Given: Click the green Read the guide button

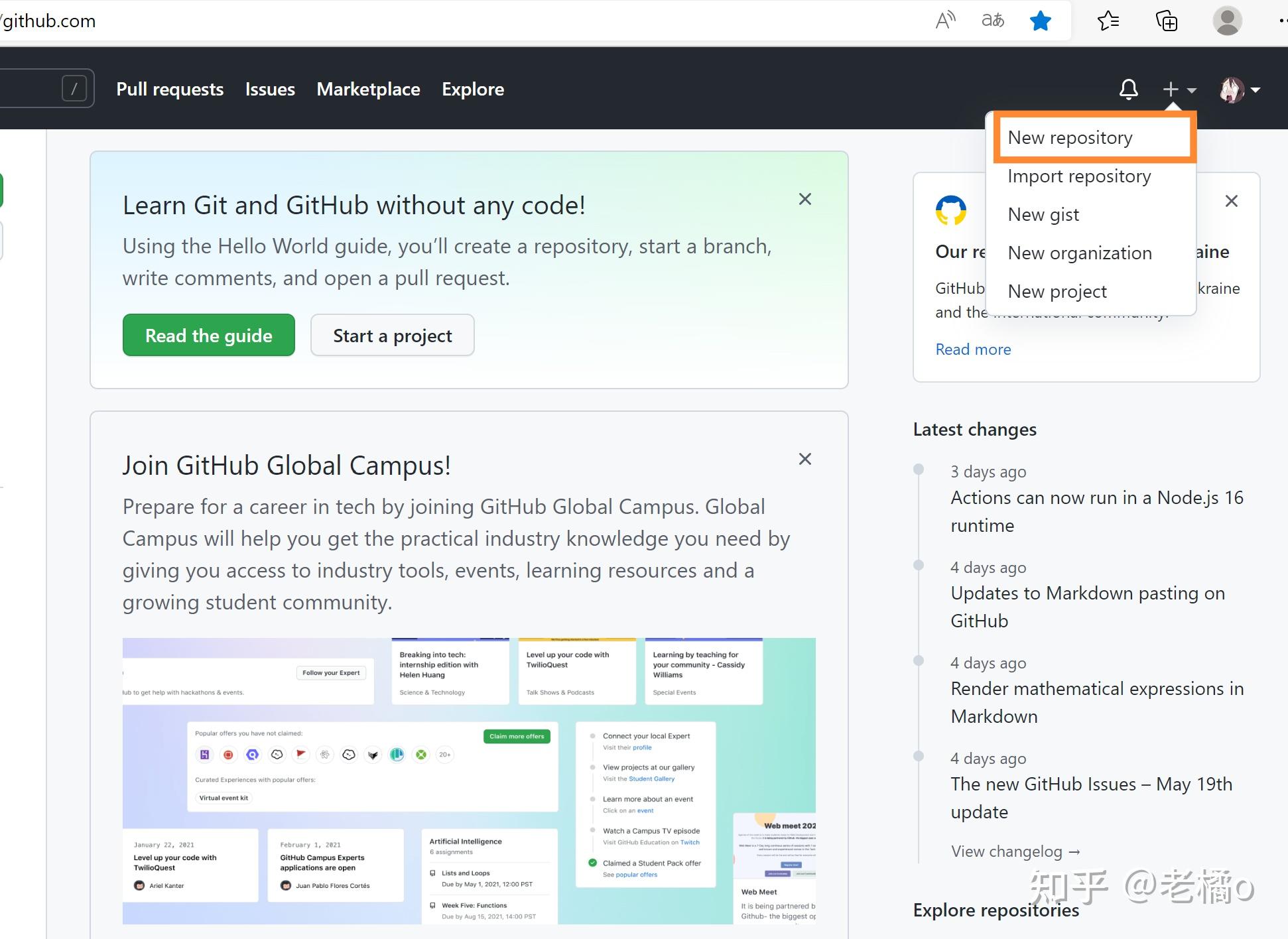Looking at the screenshot, I should click(208, 336).
